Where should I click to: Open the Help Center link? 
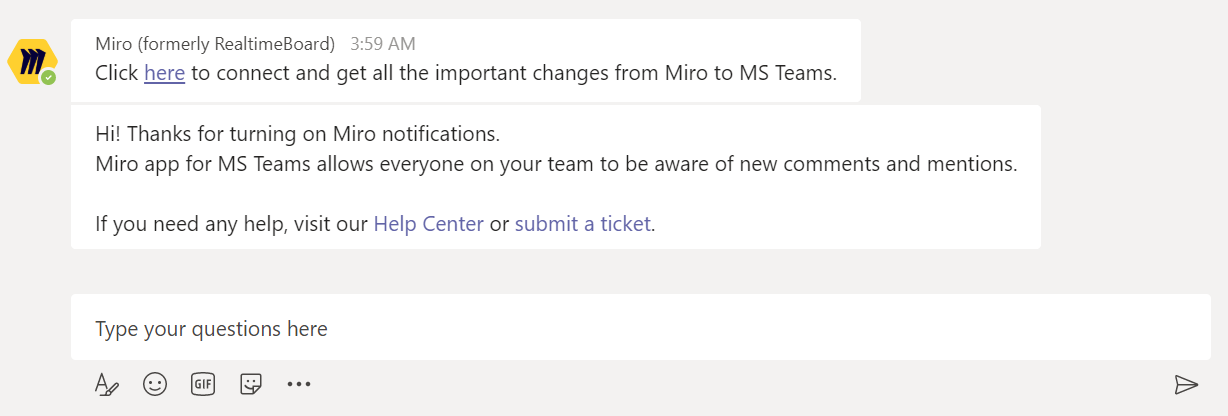[x=428, y=224]
